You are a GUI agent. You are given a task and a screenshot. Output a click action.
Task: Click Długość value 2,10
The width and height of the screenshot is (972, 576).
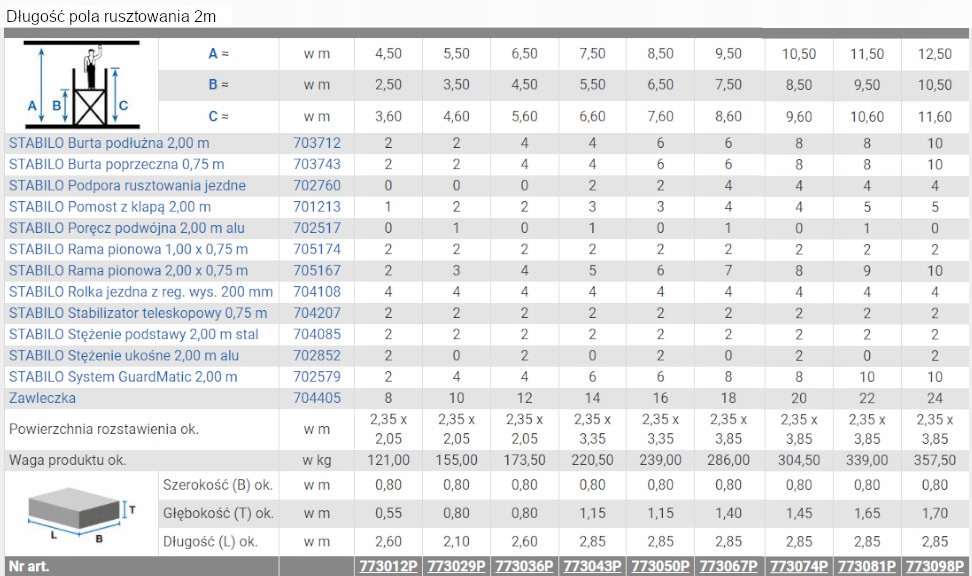(456, 541)
